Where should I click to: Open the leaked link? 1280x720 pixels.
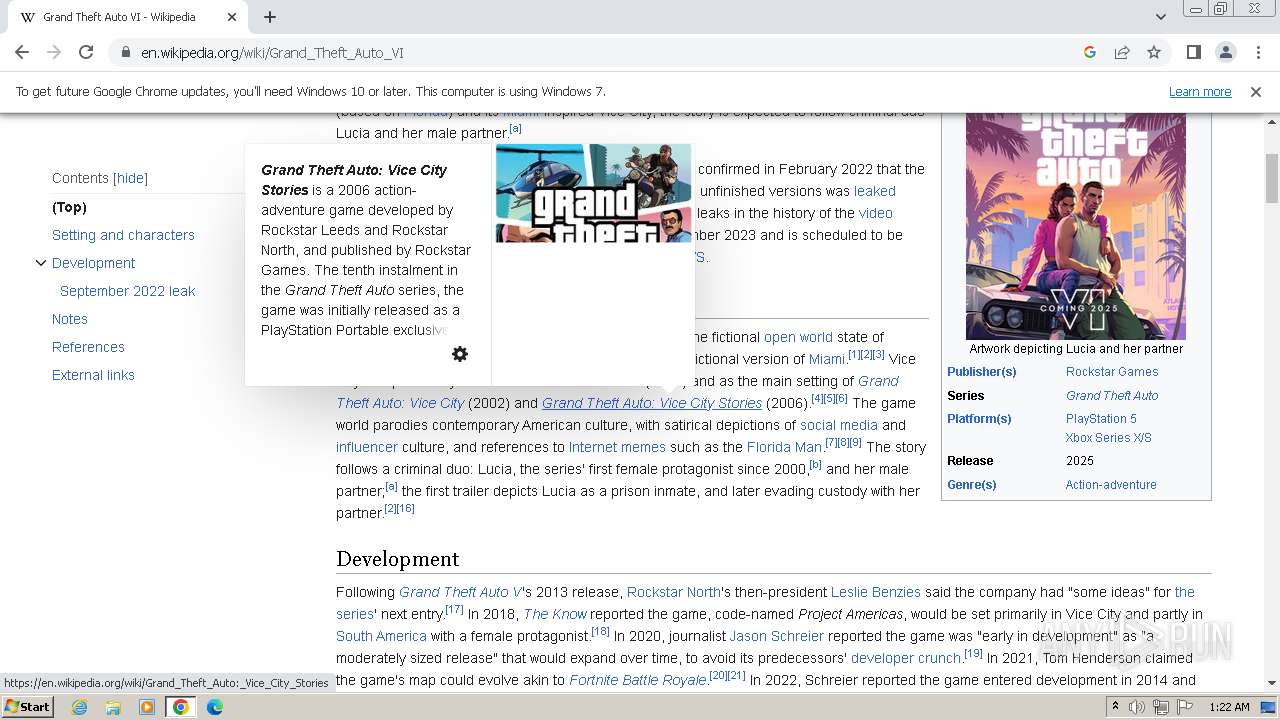pos(874,191)
